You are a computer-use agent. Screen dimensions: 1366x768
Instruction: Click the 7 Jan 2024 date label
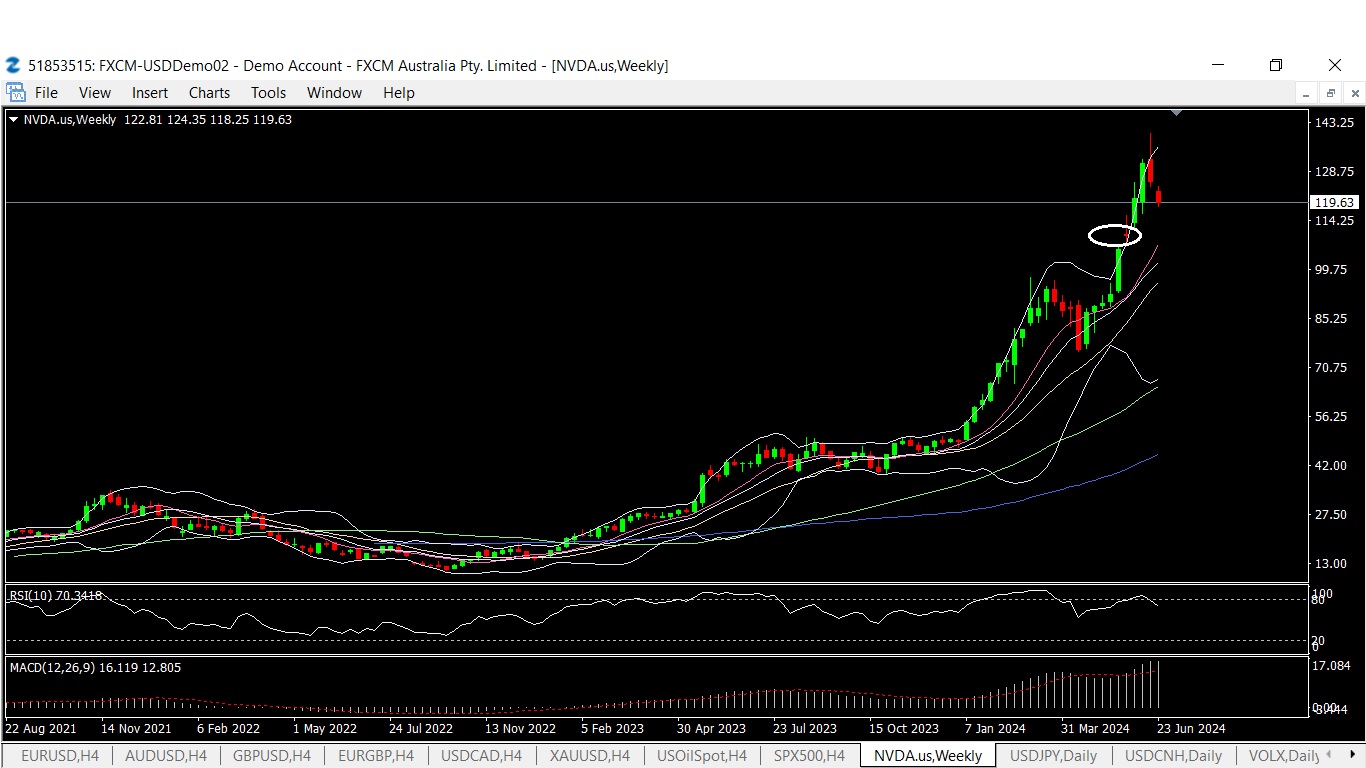(995, 728)
